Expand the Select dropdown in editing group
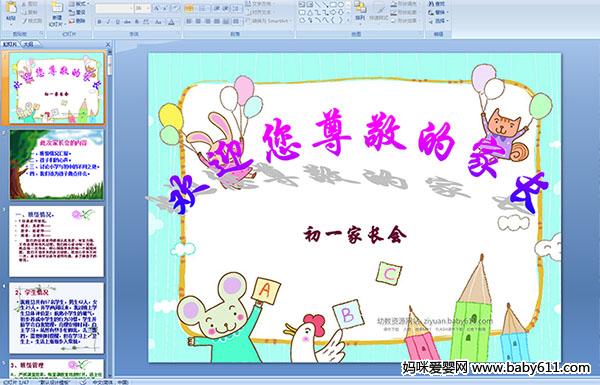The image size is (600, 385). [439, 21]
